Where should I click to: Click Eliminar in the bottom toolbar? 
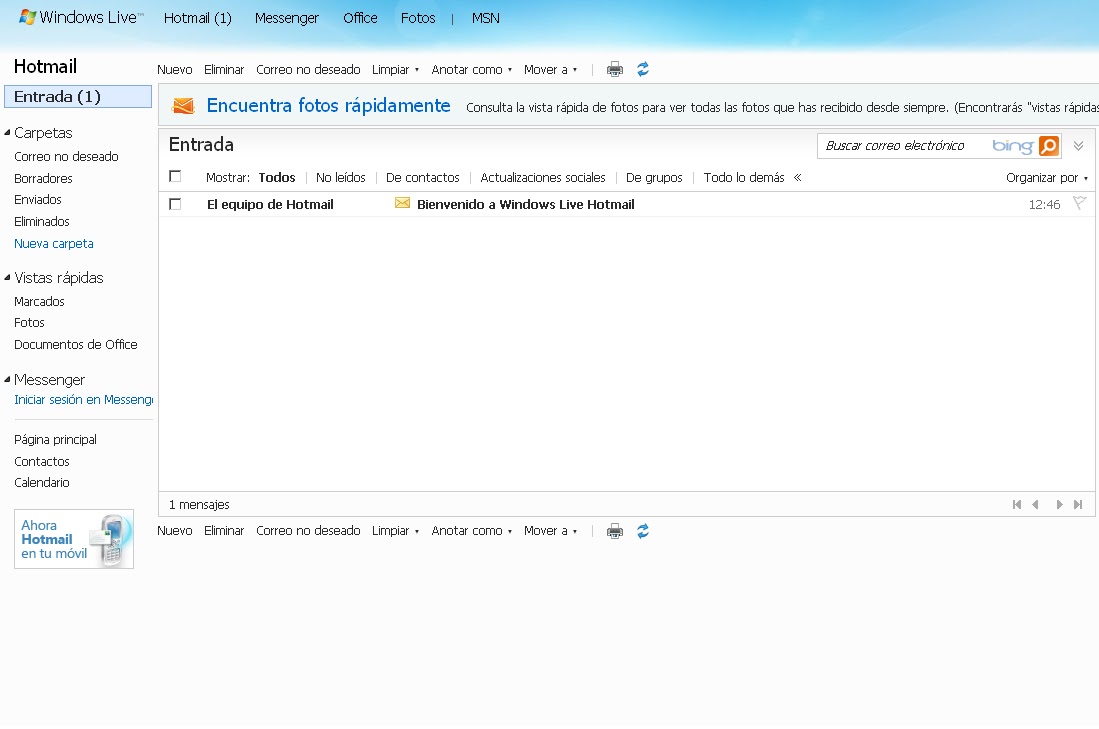click(224, 531)
